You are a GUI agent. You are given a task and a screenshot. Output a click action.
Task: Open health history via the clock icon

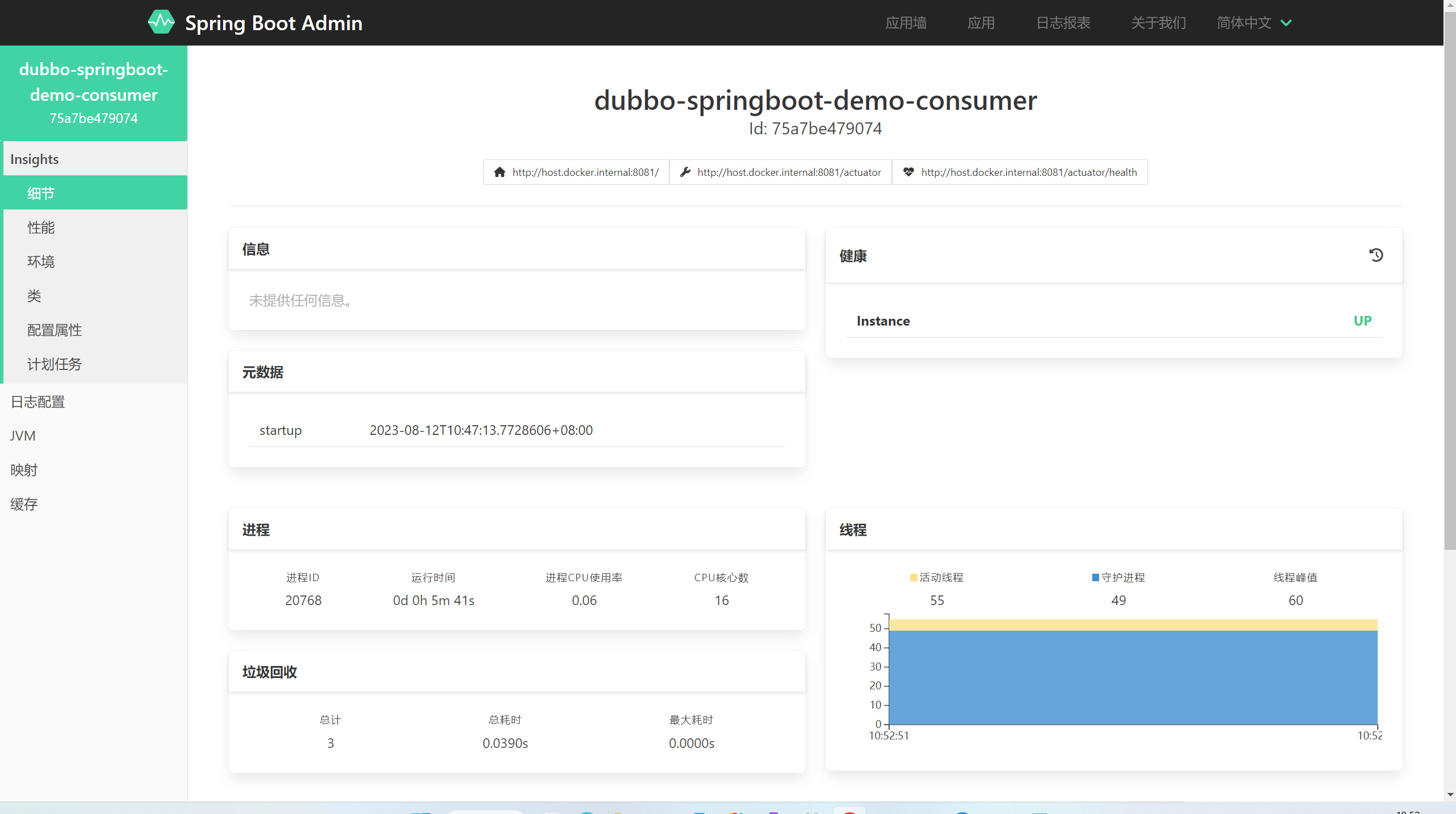coord(1376,255)
